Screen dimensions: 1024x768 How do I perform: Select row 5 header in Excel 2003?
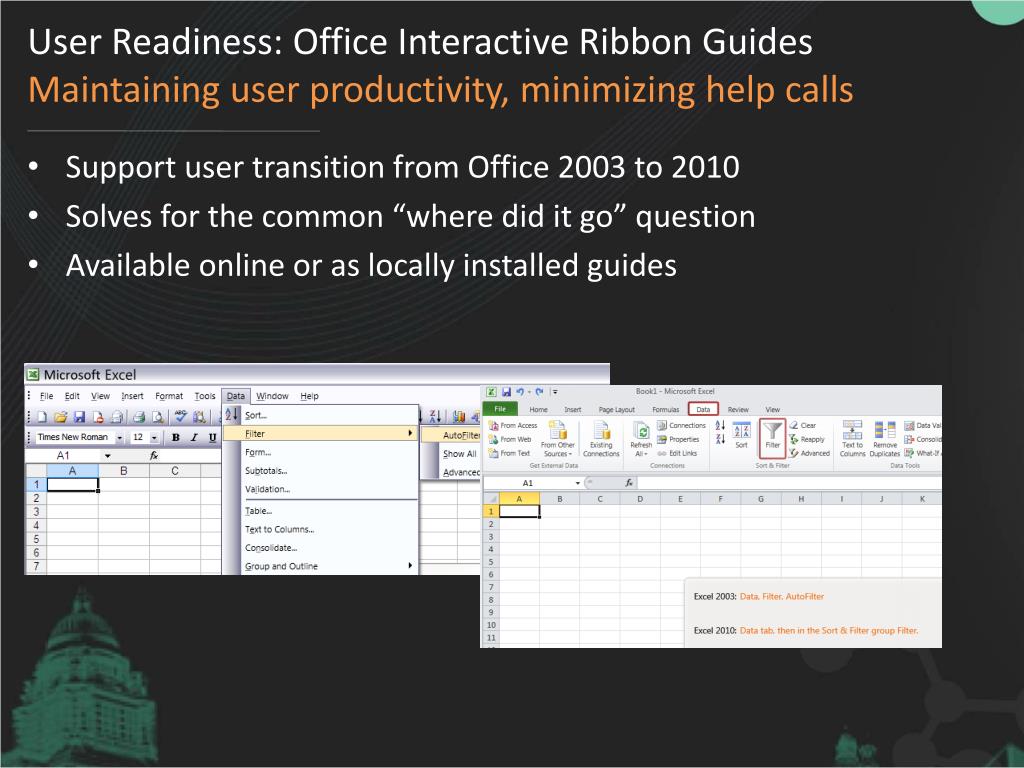pyautogui.click(x=36, y=539)
